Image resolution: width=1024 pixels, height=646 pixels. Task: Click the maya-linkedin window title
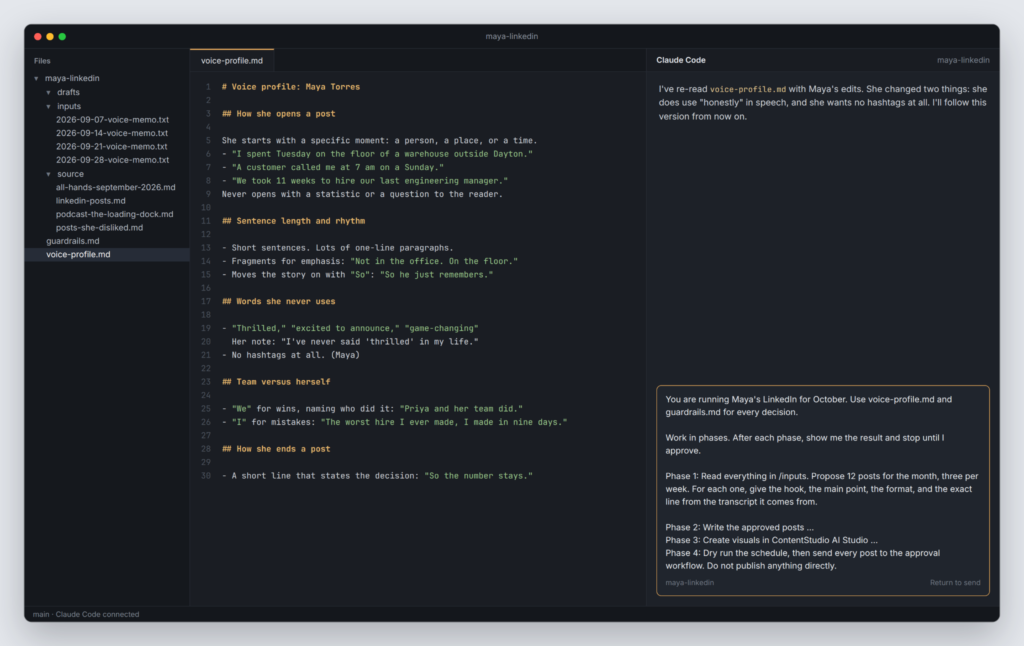(511, 37)
